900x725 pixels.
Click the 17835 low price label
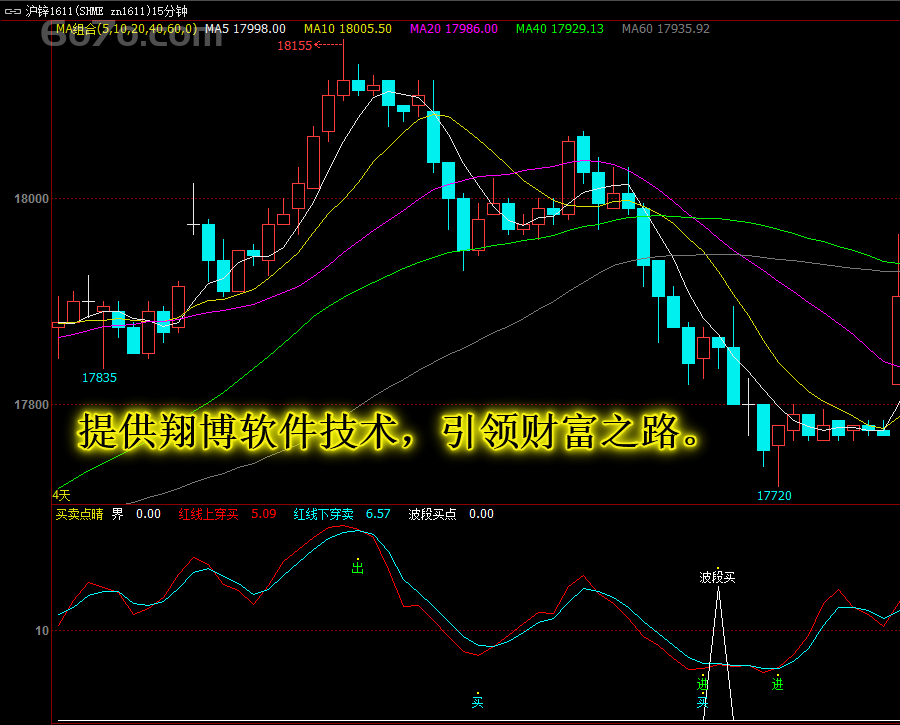coord(99,377)
